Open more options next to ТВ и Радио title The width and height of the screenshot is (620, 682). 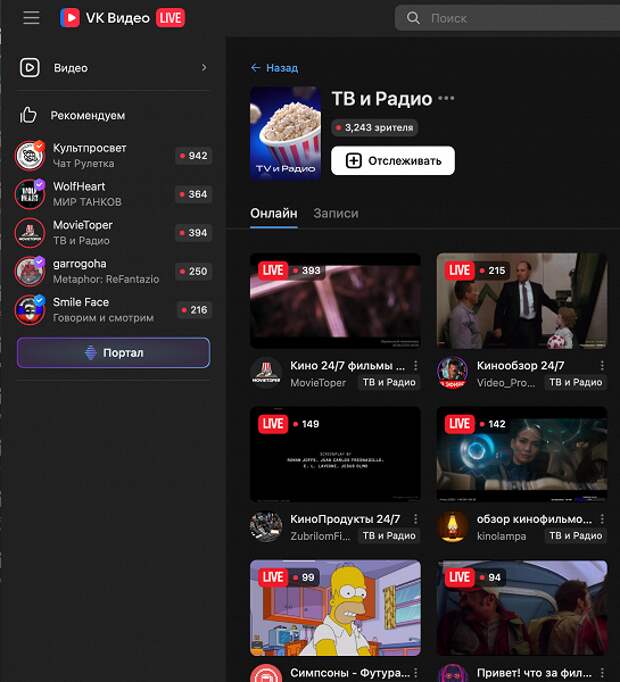coord(446,98)
